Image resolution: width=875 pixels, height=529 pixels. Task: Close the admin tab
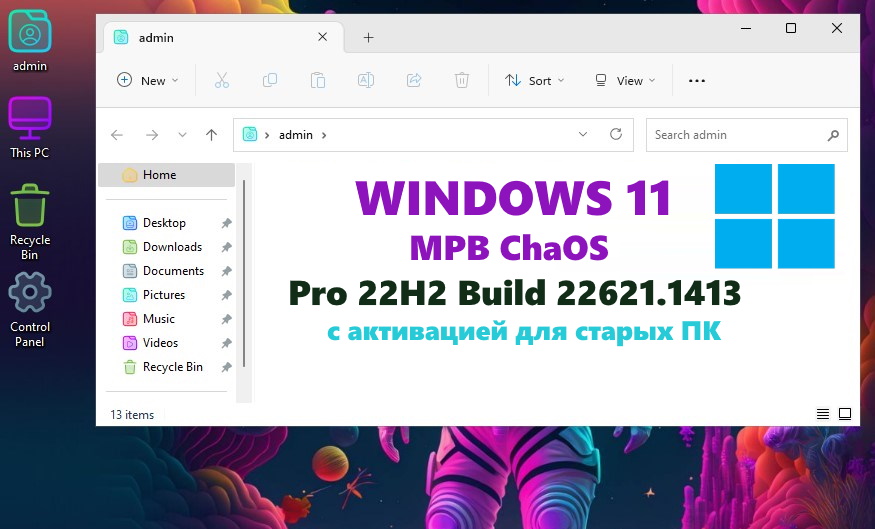322,37
